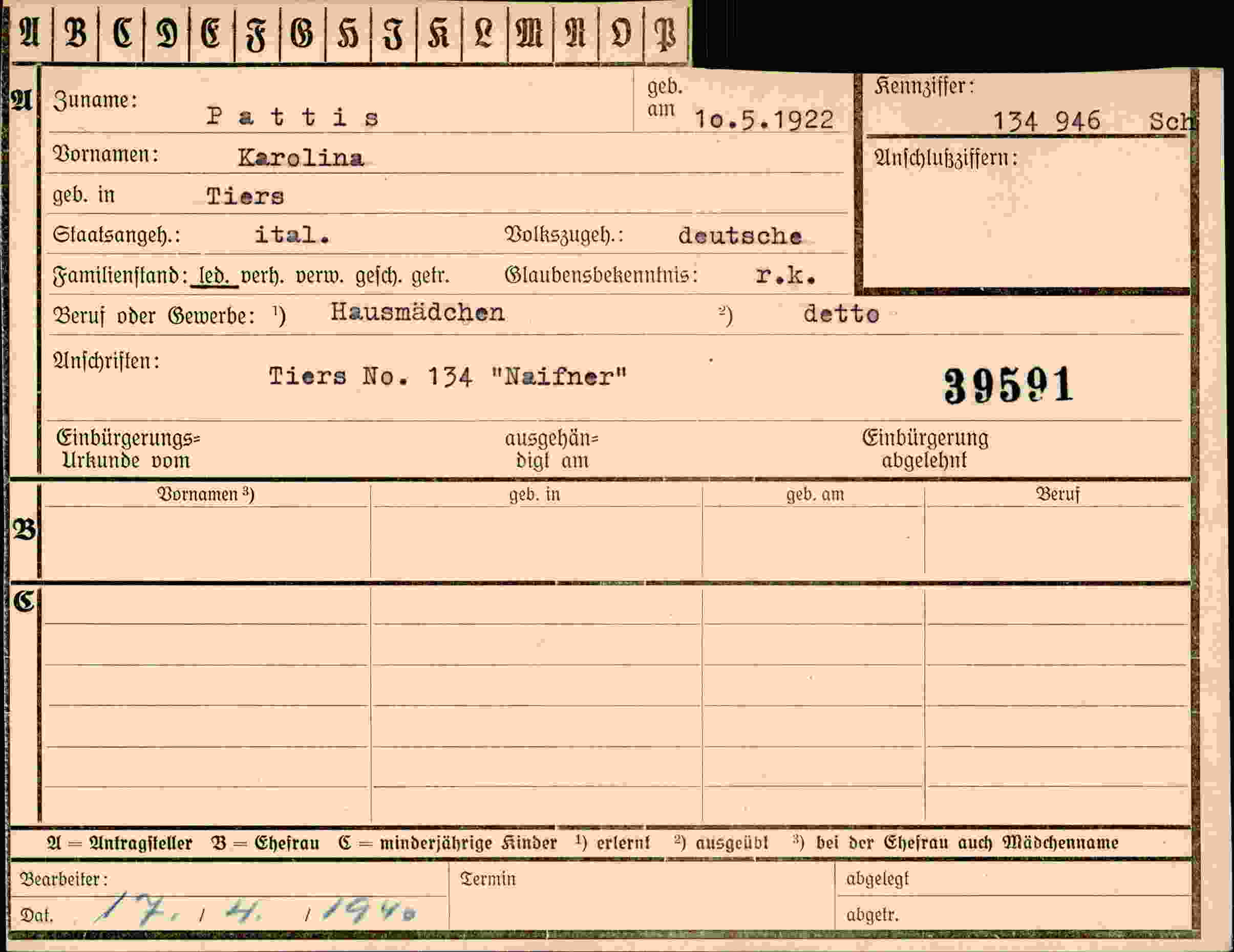Click the address 'Tiers No. 134 "Naifner"'
The height and width of the screenshot is (952, 1234).
pyautogui.click(x=448, y=376)
